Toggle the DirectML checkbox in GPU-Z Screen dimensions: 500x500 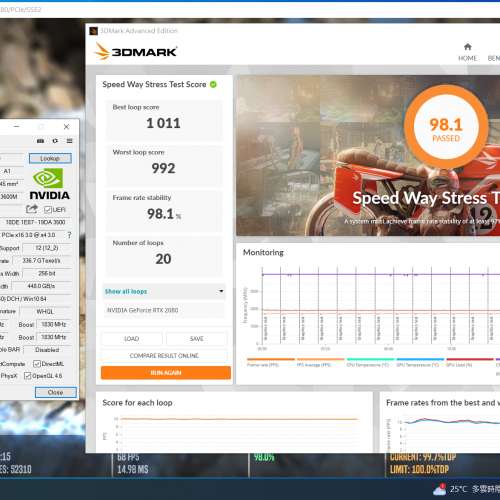(37, 364)
